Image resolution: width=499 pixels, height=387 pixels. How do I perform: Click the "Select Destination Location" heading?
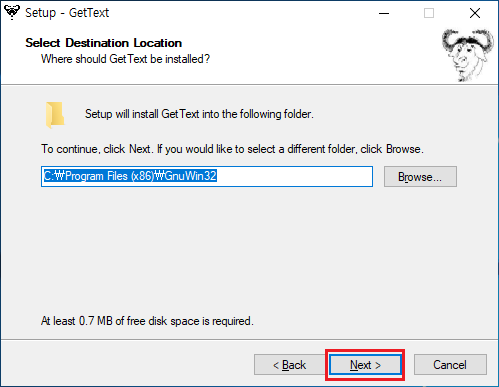click(x=104, y=43)
